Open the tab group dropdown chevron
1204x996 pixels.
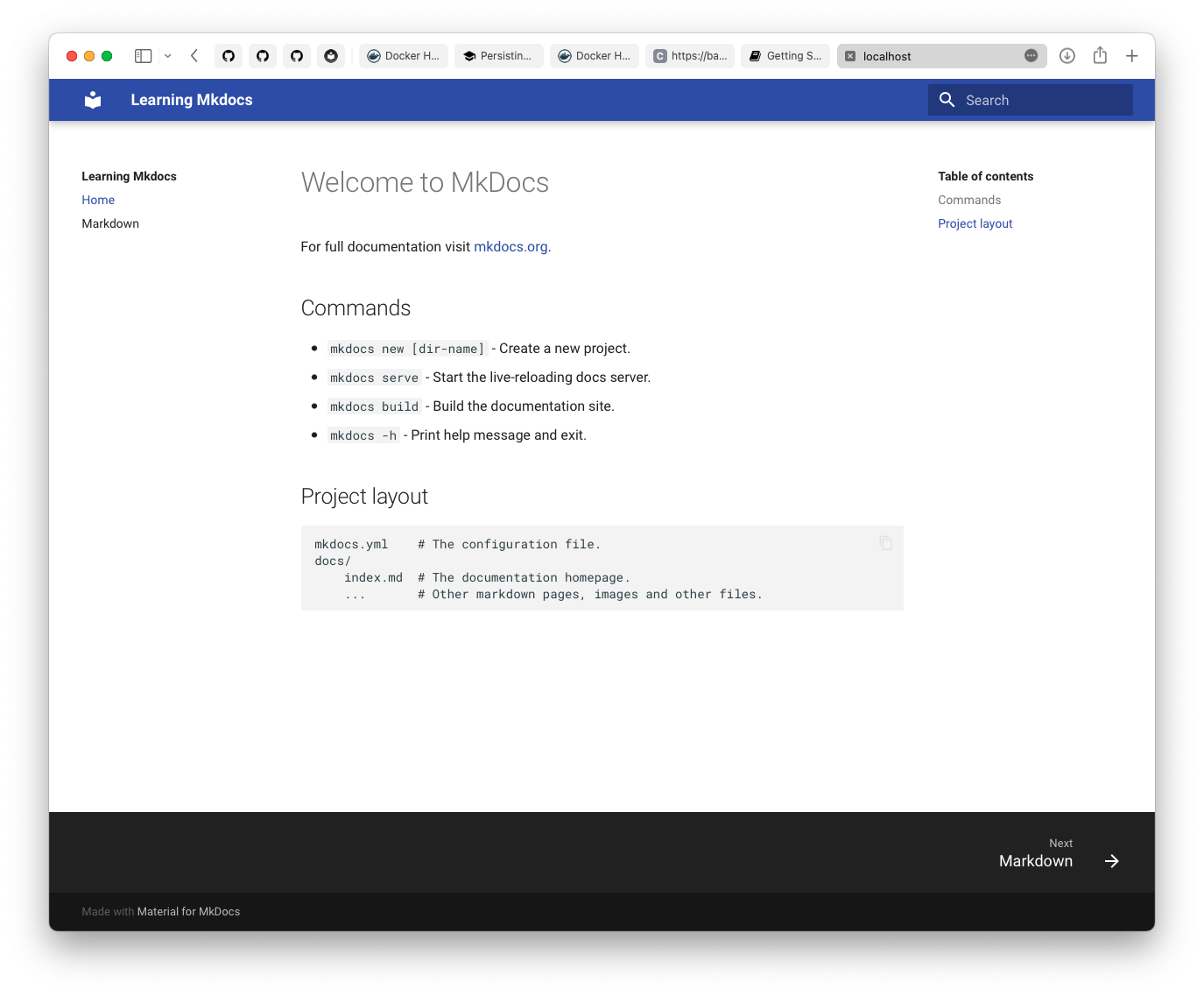(168, 56)
